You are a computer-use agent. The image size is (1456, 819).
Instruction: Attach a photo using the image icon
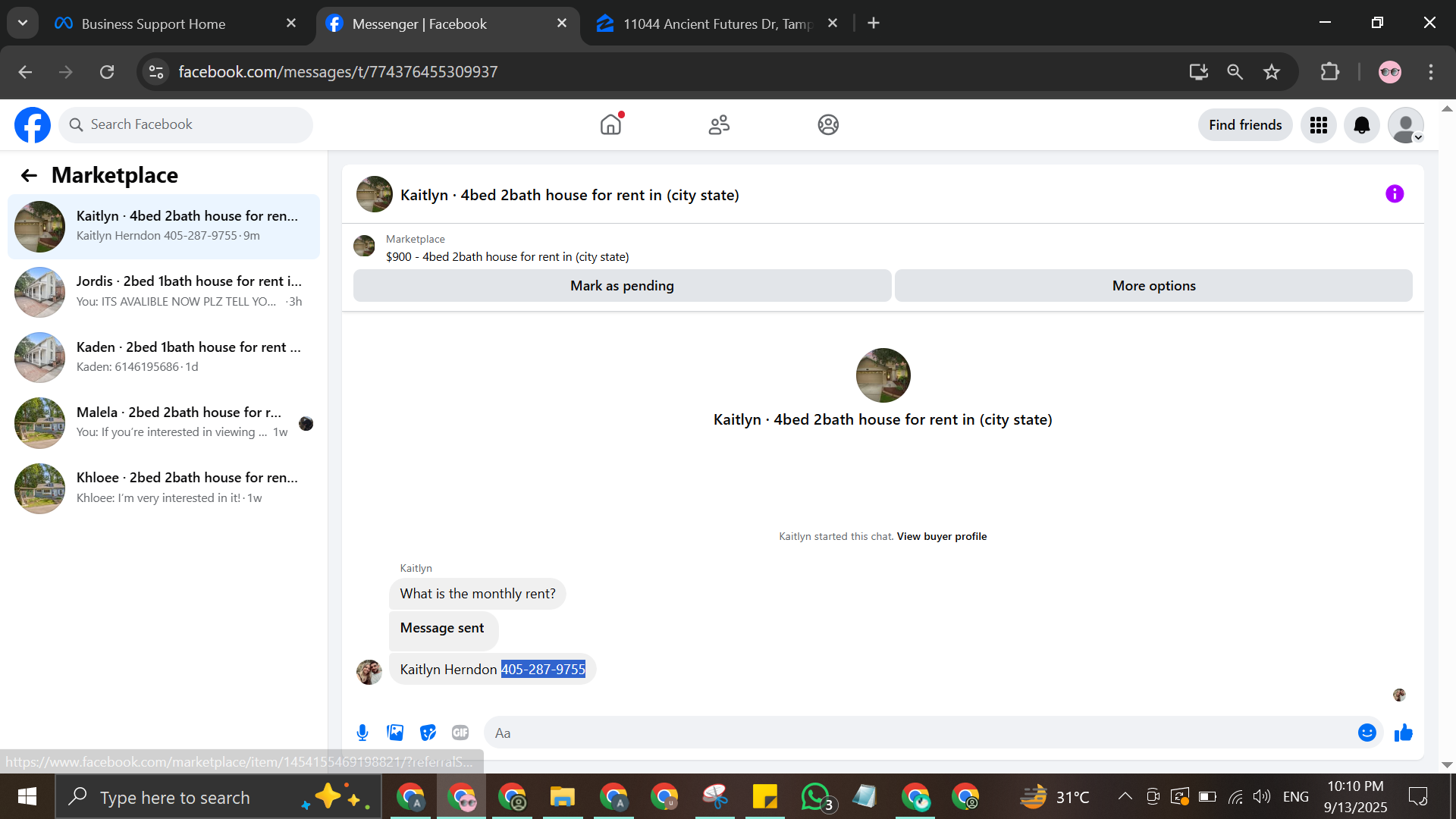pyautogui.click(x=395, y=733)
